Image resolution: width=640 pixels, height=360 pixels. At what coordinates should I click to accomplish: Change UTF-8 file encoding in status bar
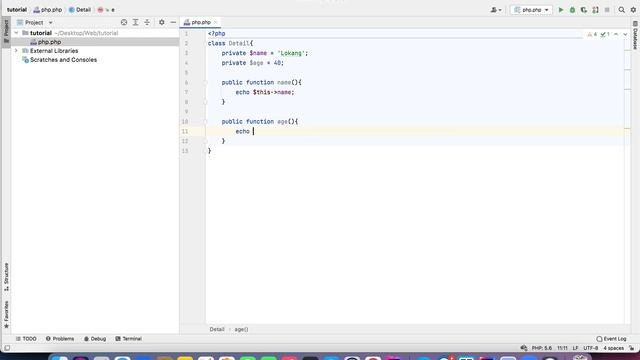click(x=591, y=348)
